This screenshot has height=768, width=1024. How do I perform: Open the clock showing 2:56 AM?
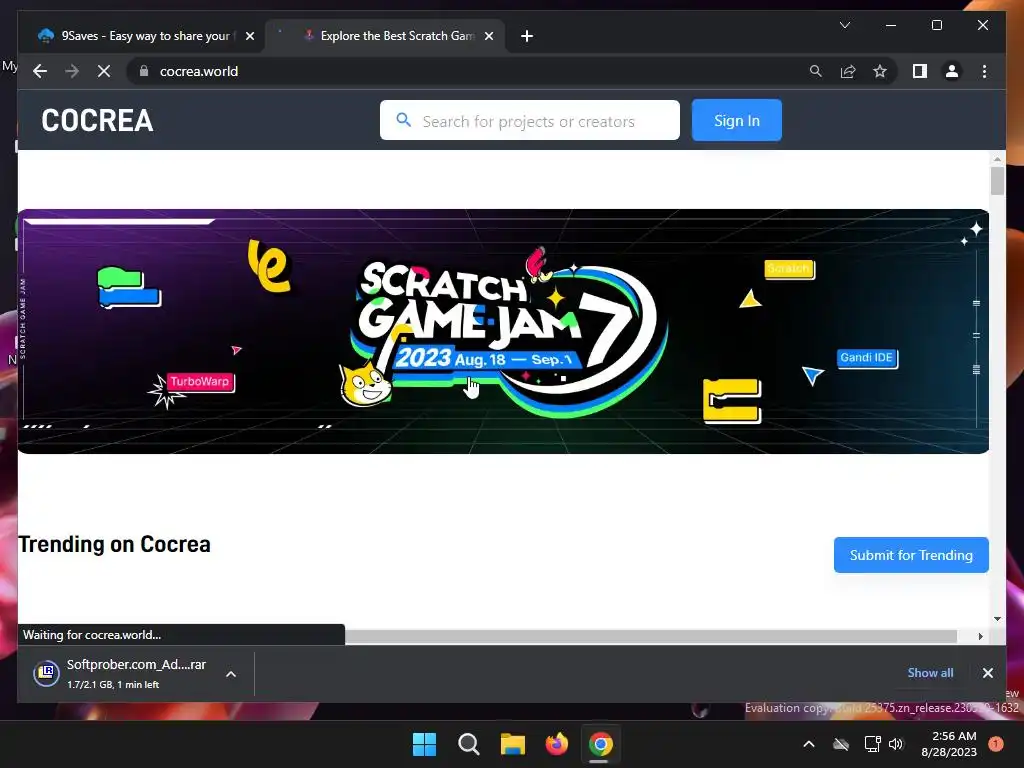click(949, 744)
